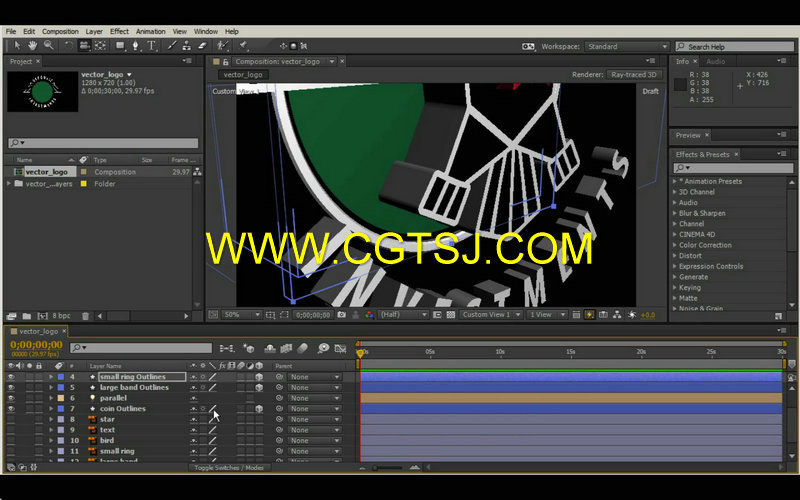Toggle the Motion Blur enable icon
Viewport: 800px width, 500px height.
point(303,348)
